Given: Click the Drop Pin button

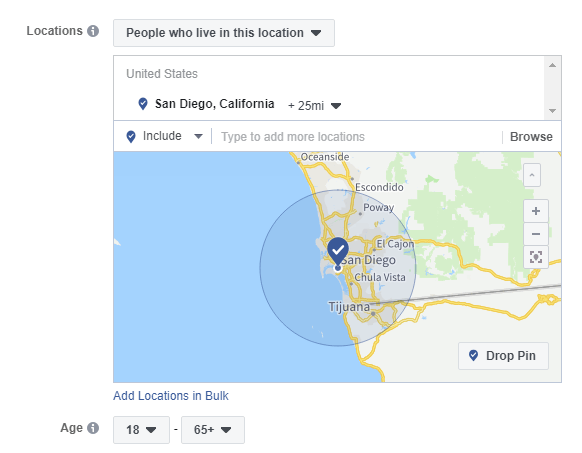Looking at the screenshot, I should (x=503, y=356).
